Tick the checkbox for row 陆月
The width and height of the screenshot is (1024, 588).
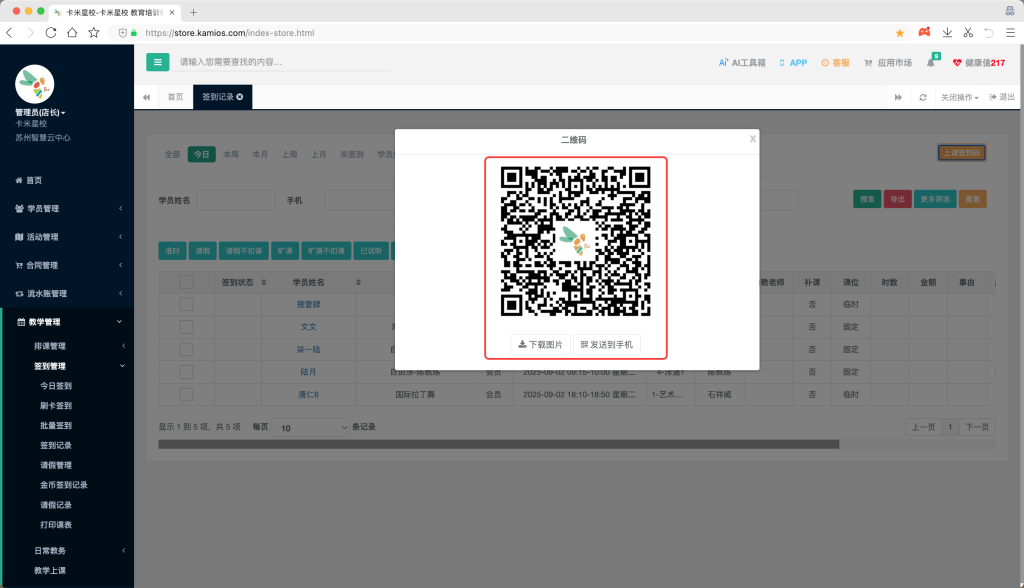[x=187, y=372]
